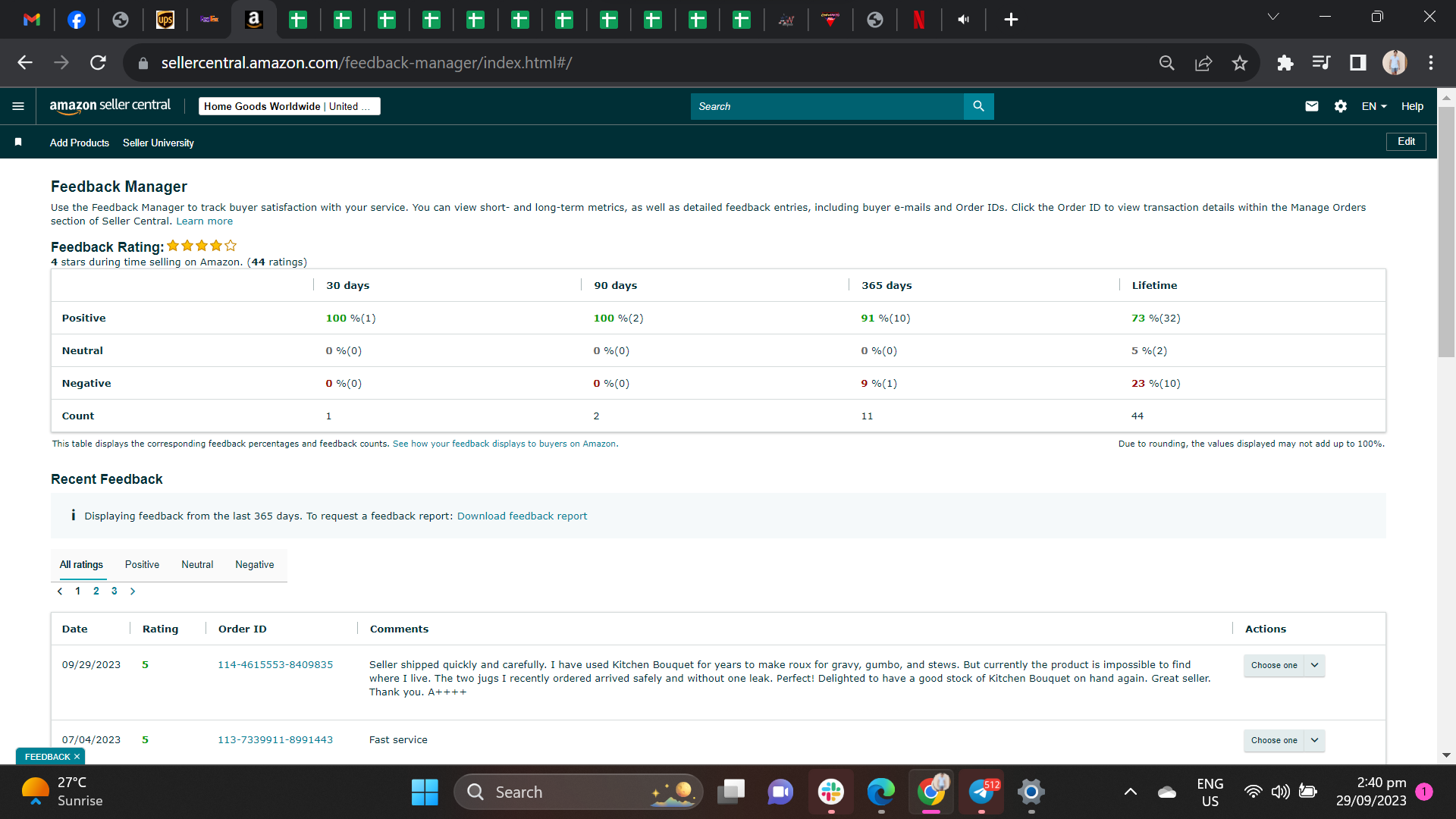Screen dimensions: 1456x819
Task: Open the messages envelope icon
Action: pyautogui.click(x=1312, y=106)
